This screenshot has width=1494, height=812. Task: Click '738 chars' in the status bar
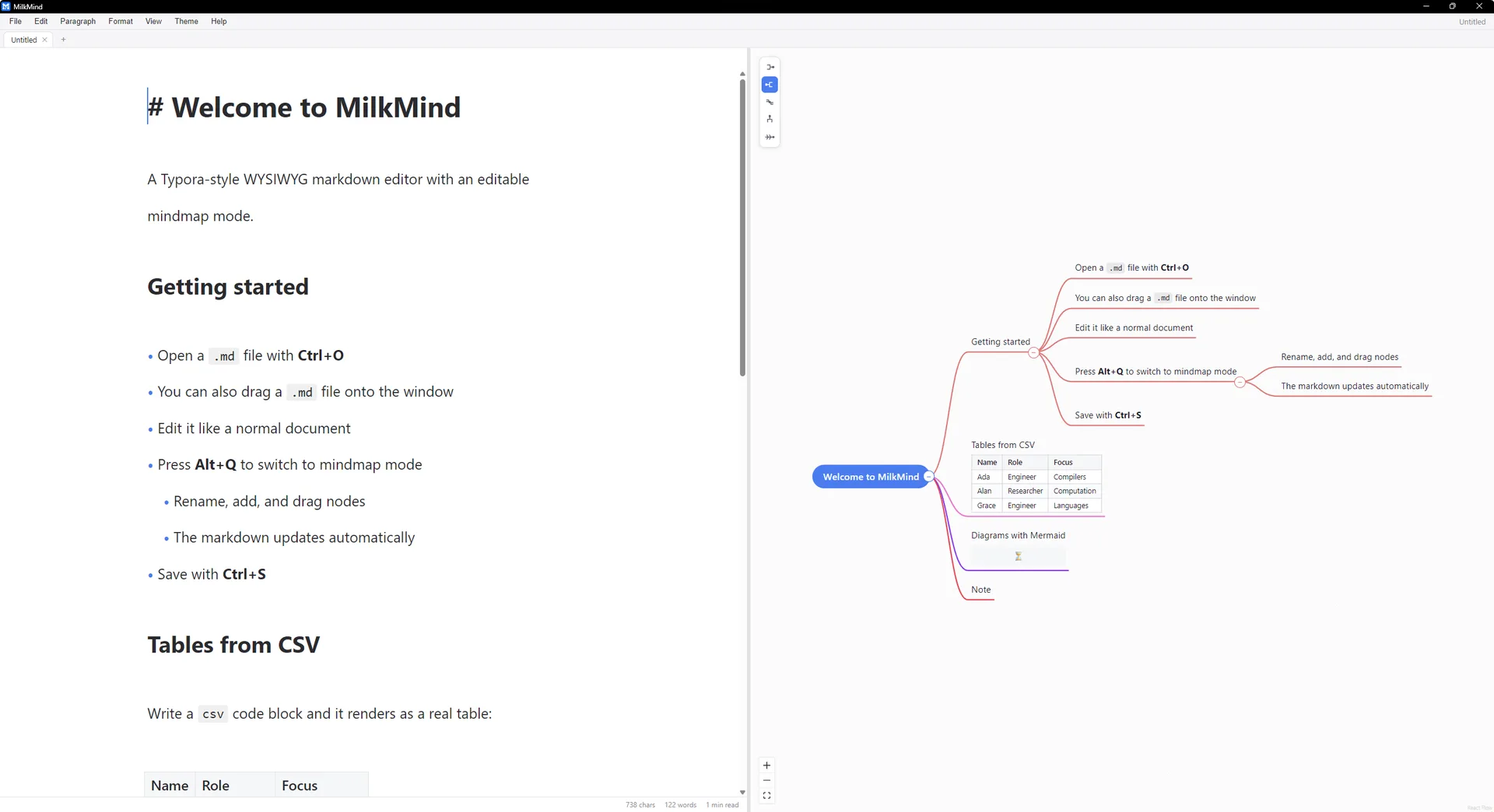[640, 805]
